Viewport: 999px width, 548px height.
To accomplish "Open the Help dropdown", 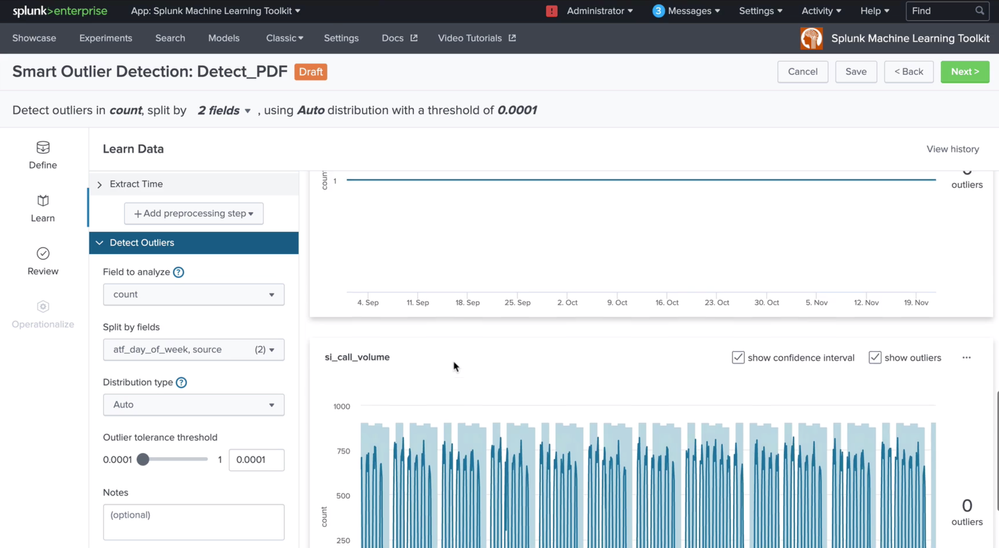I will tap(874, 11).
